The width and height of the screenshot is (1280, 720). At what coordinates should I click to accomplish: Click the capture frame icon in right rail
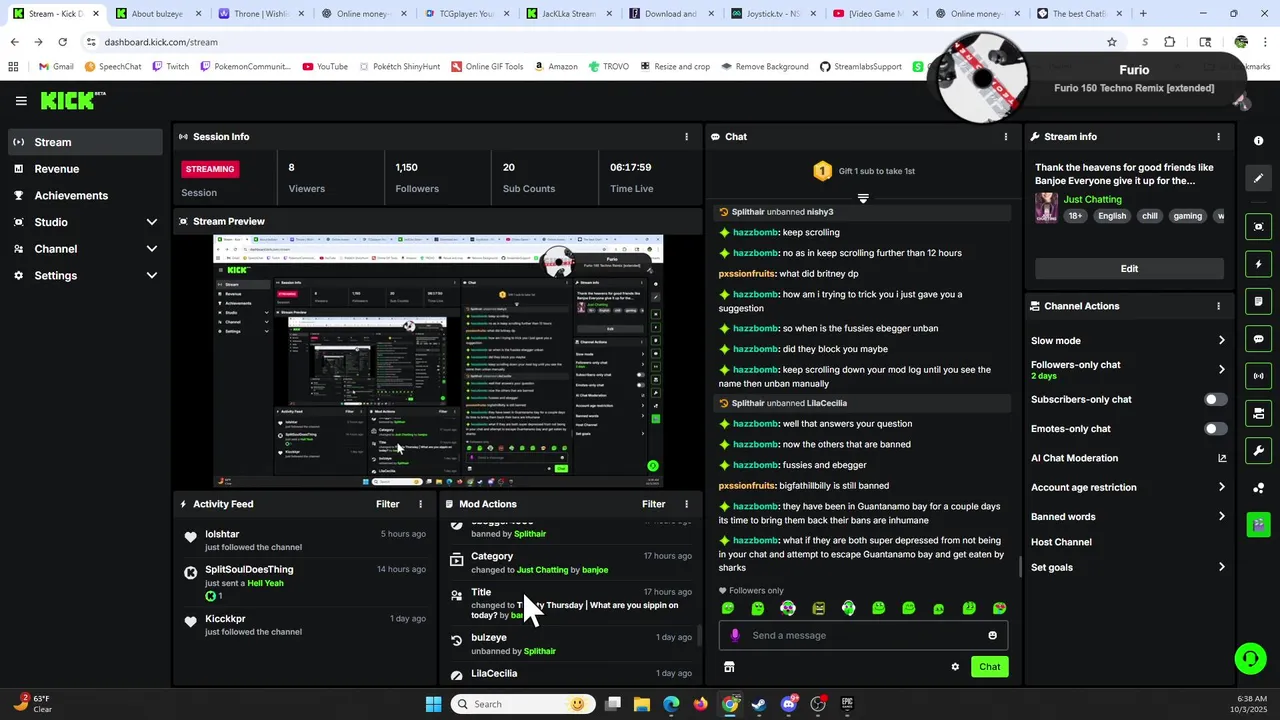coord(1258,227)
